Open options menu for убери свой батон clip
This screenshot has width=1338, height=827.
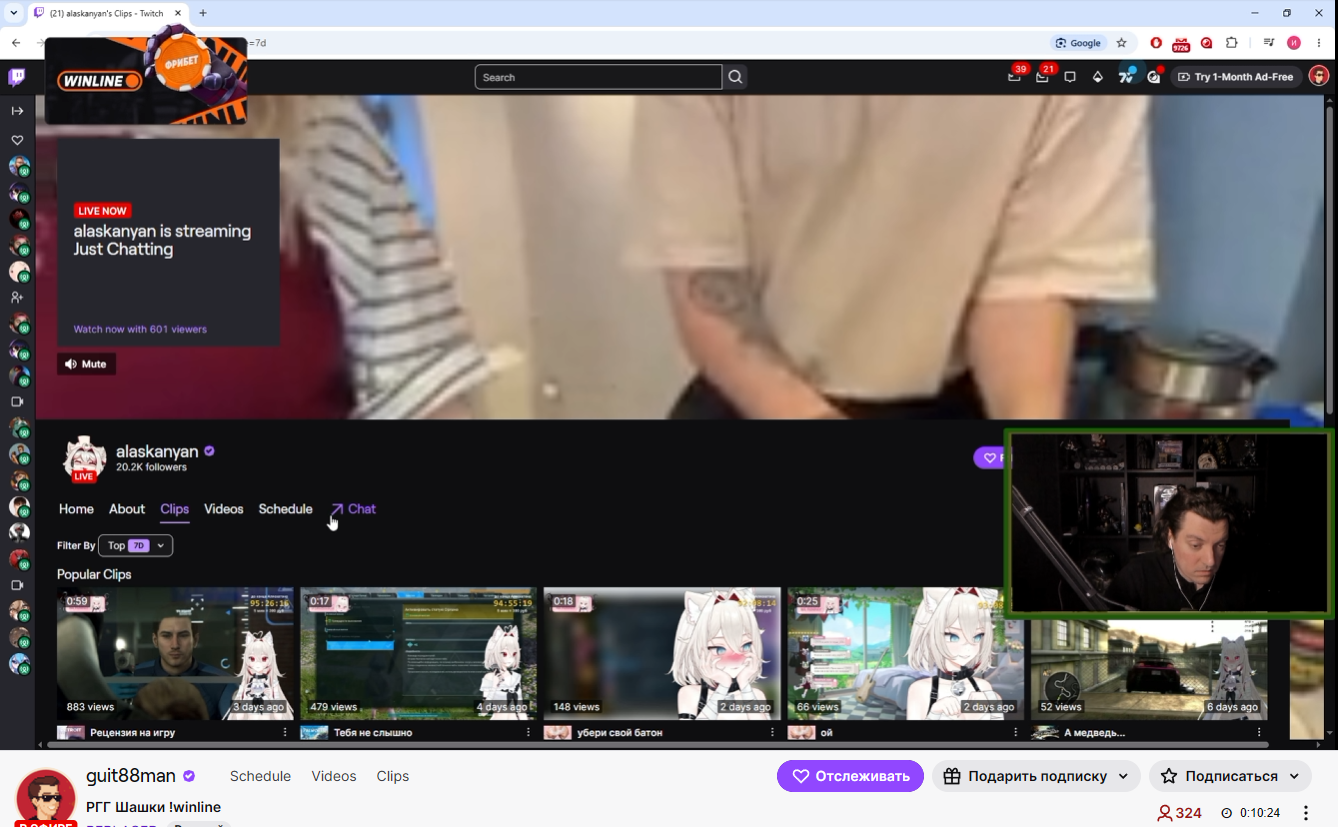772,733
